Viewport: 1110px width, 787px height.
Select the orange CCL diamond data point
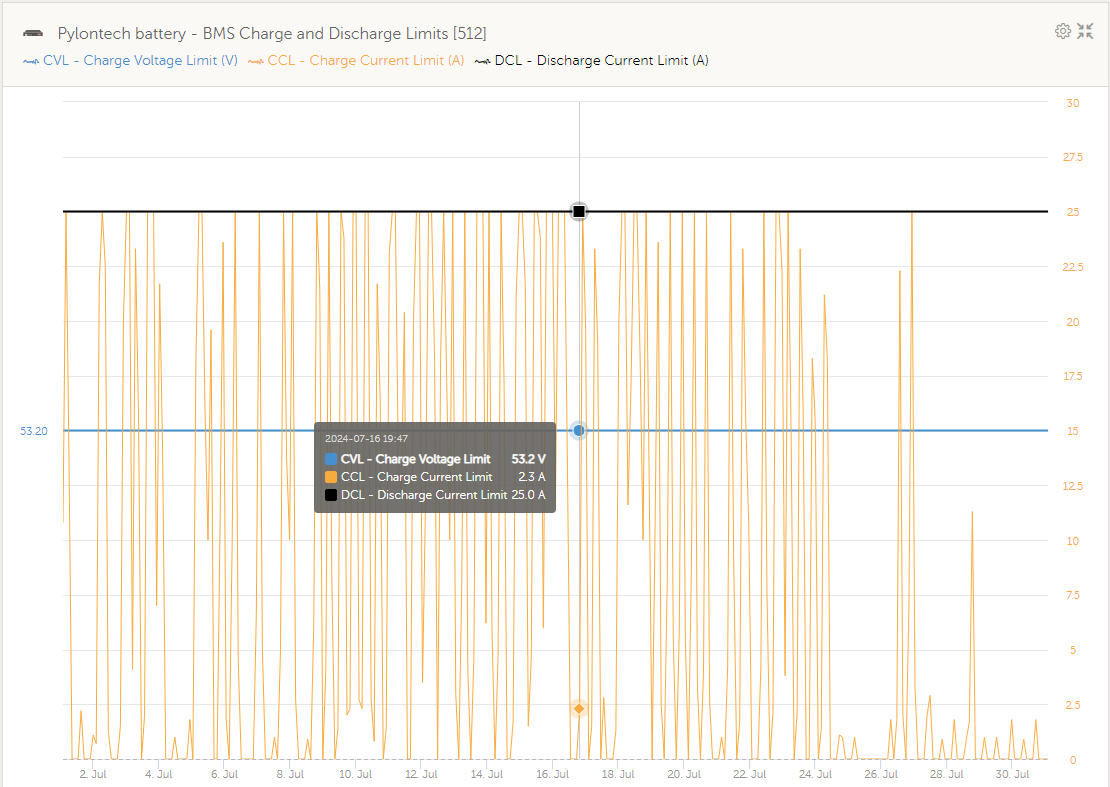(x=579, y=708)
